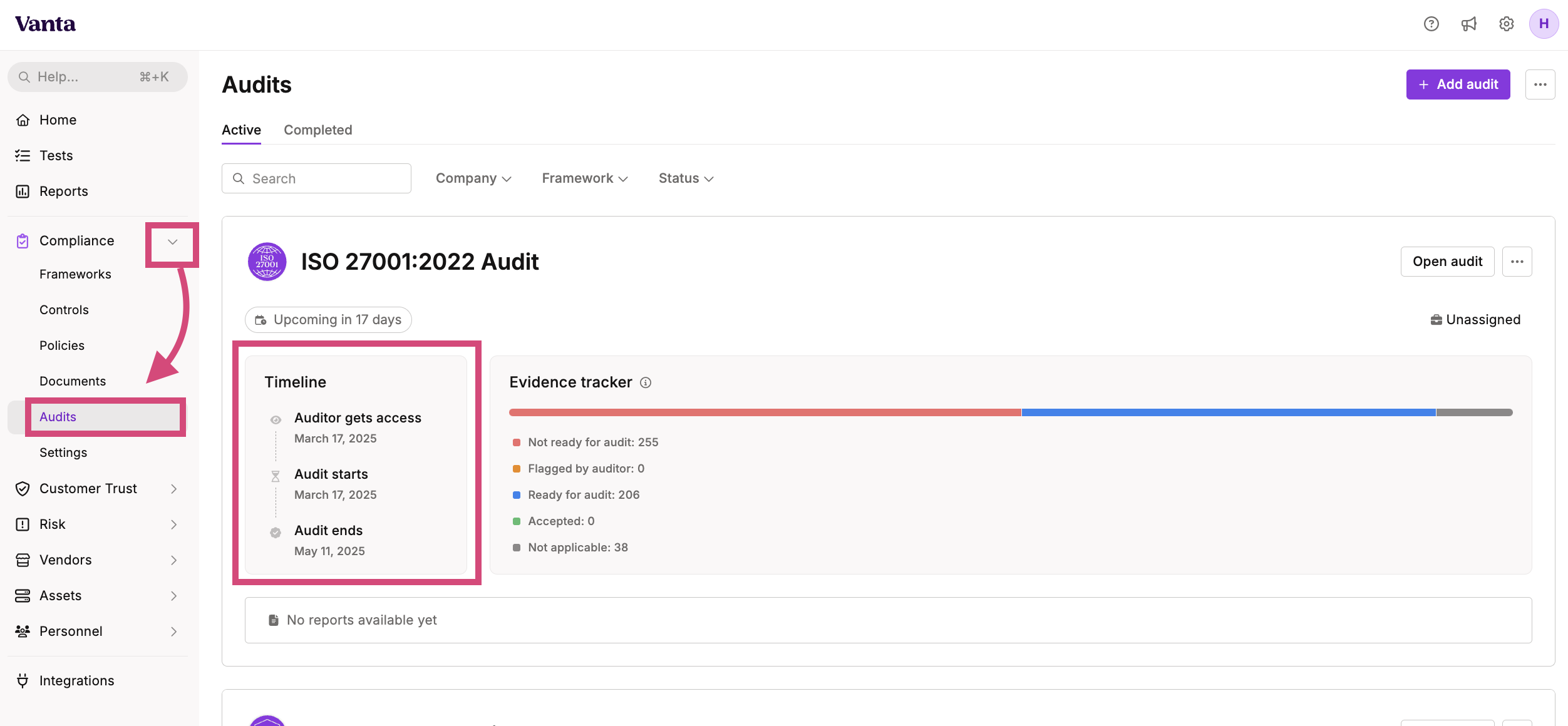
Task: Click the gray Not applicable bar segment
Action: coord(1475,412)
